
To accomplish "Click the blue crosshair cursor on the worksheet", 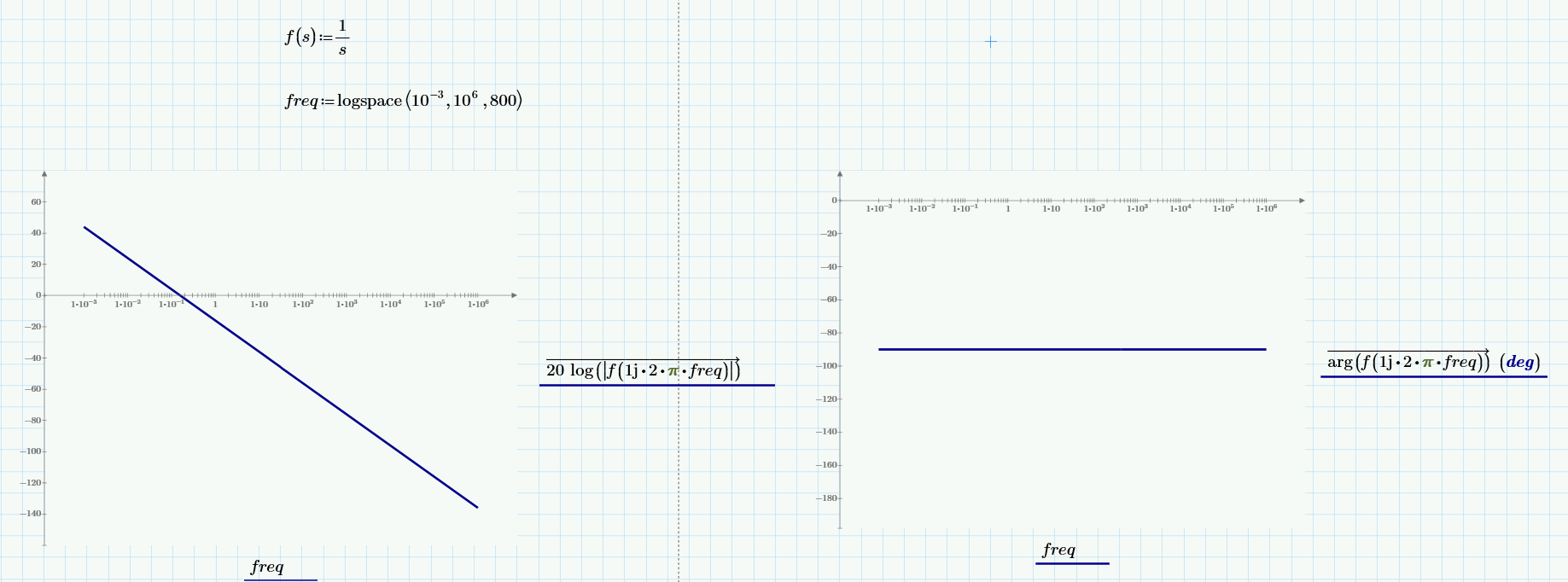I will [990, 41].
